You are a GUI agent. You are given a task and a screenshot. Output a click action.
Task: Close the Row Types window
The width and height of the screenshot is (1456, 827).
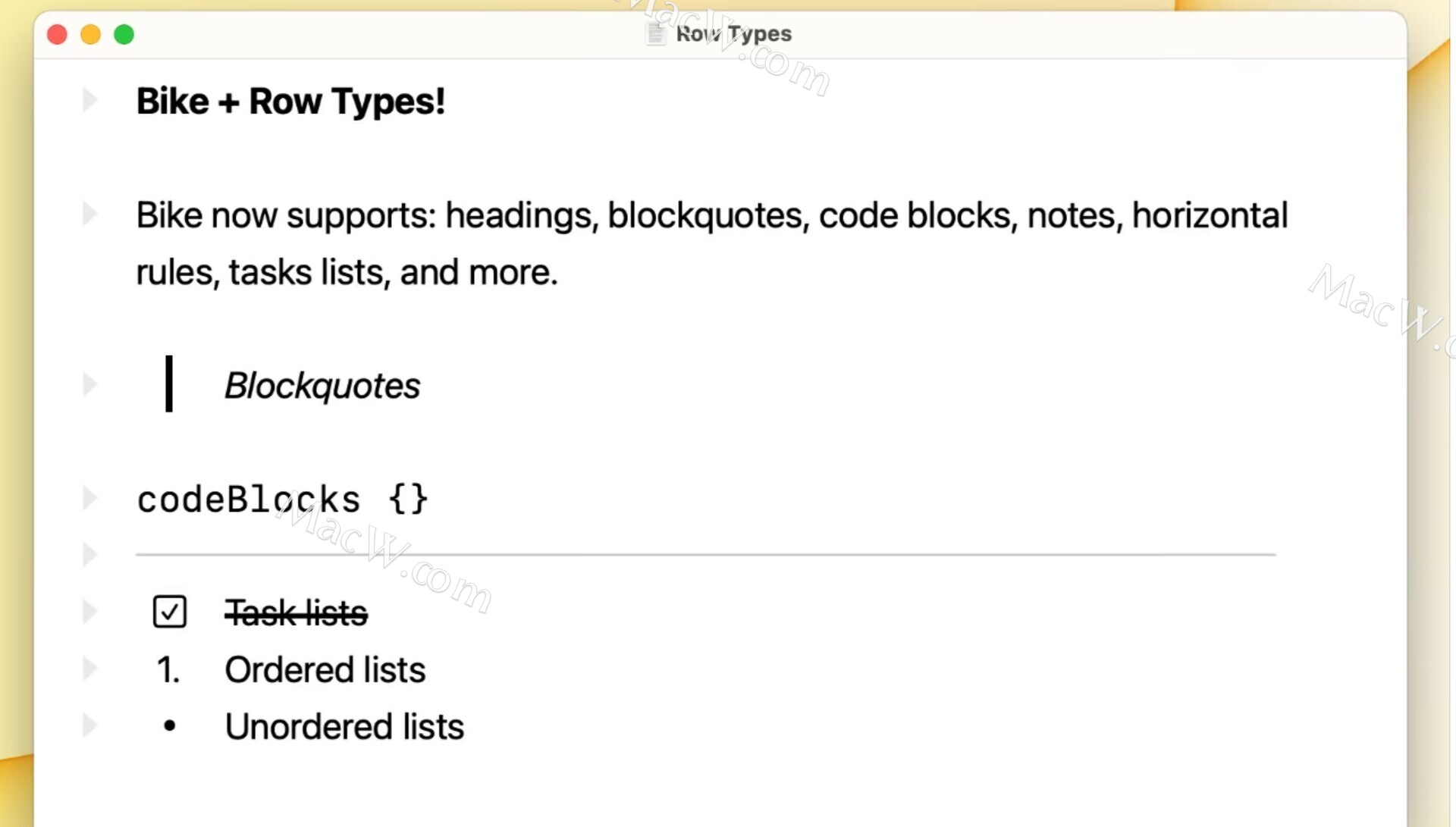click(58, 34)
